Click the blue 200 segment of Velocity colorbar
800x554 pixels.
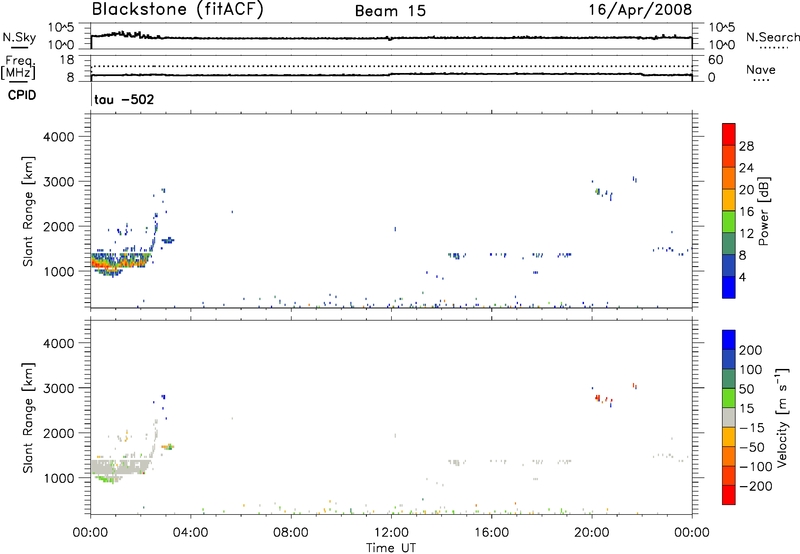coord(729,340)
